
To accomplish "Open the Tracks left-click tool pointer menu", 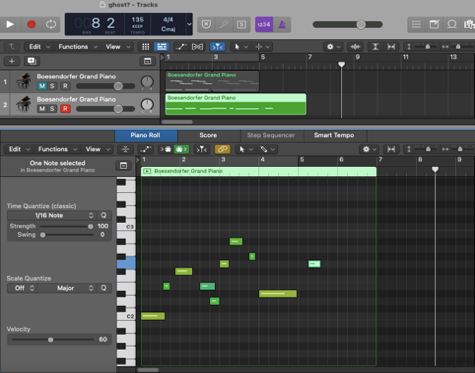I will click(x=241, y=47).
